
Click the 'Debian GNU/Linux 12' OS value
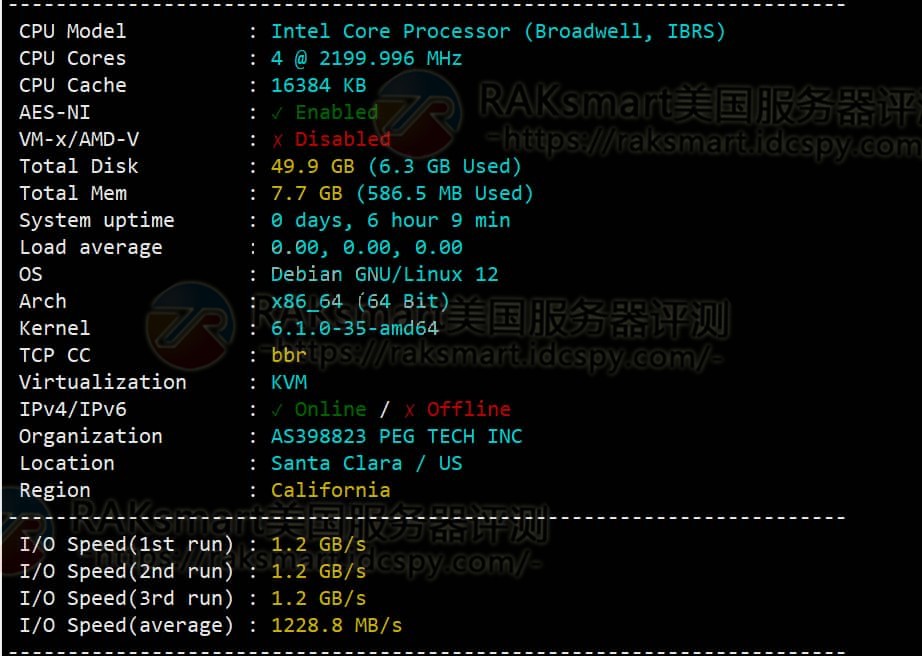pos(384,274)
